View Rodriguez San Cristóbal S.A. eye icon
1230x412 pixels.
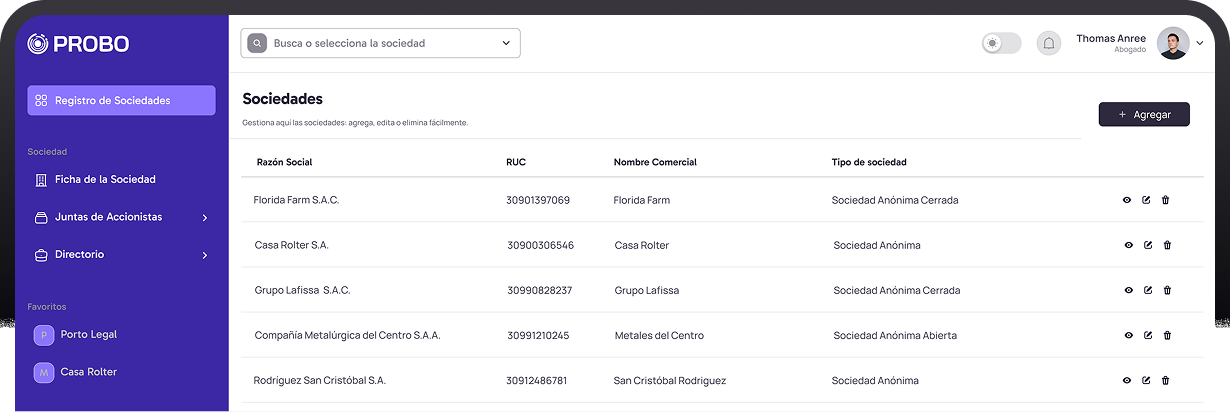[x=1127, y=380]
